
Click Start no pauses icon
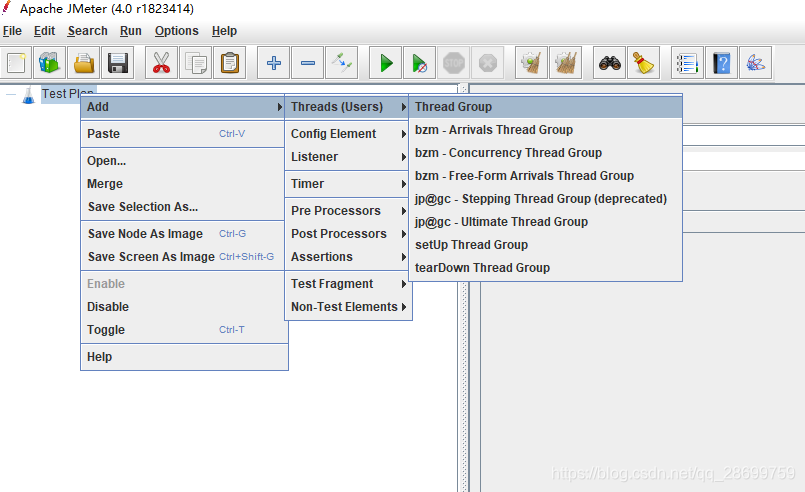point(419,63)
